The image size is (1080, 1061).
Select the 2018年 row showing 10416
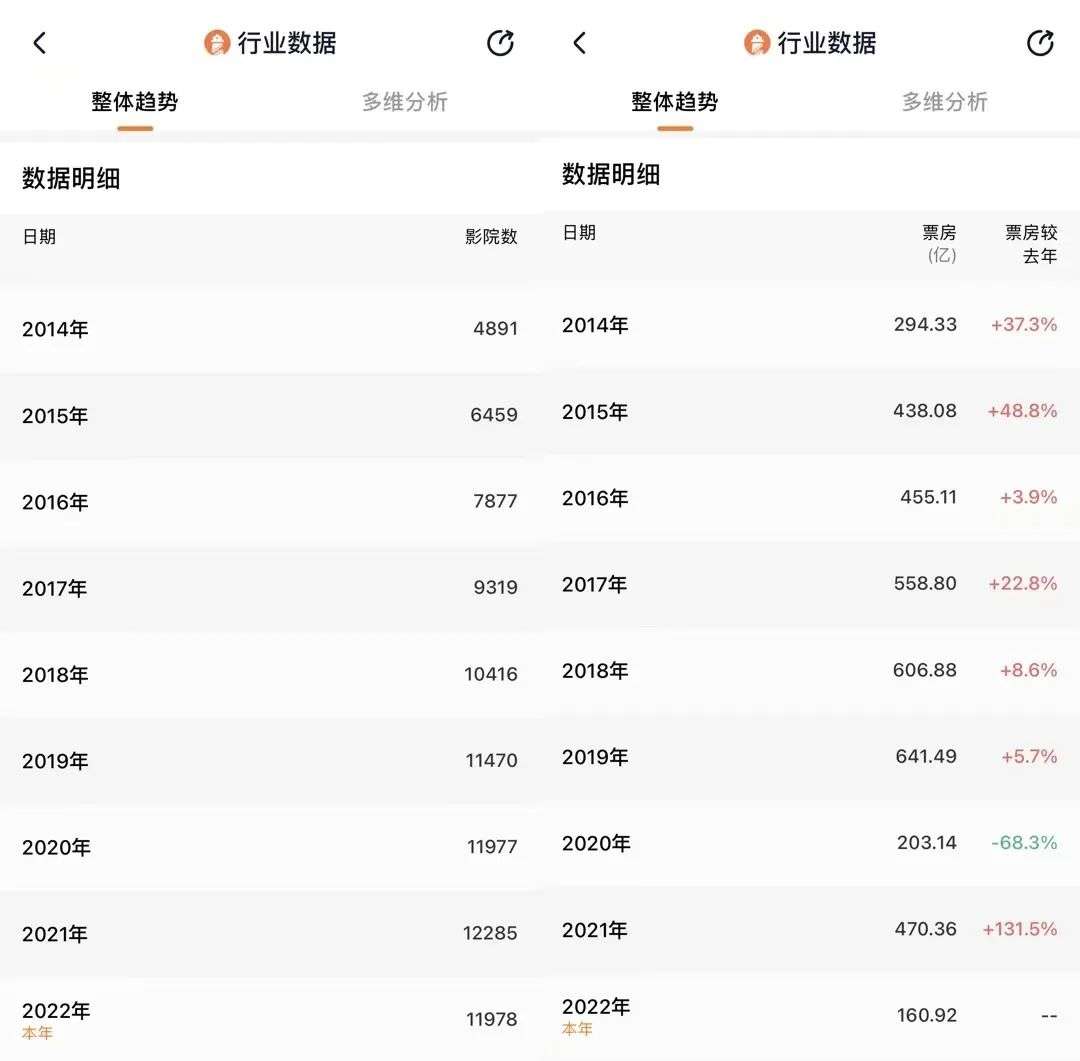click(270, 675)
